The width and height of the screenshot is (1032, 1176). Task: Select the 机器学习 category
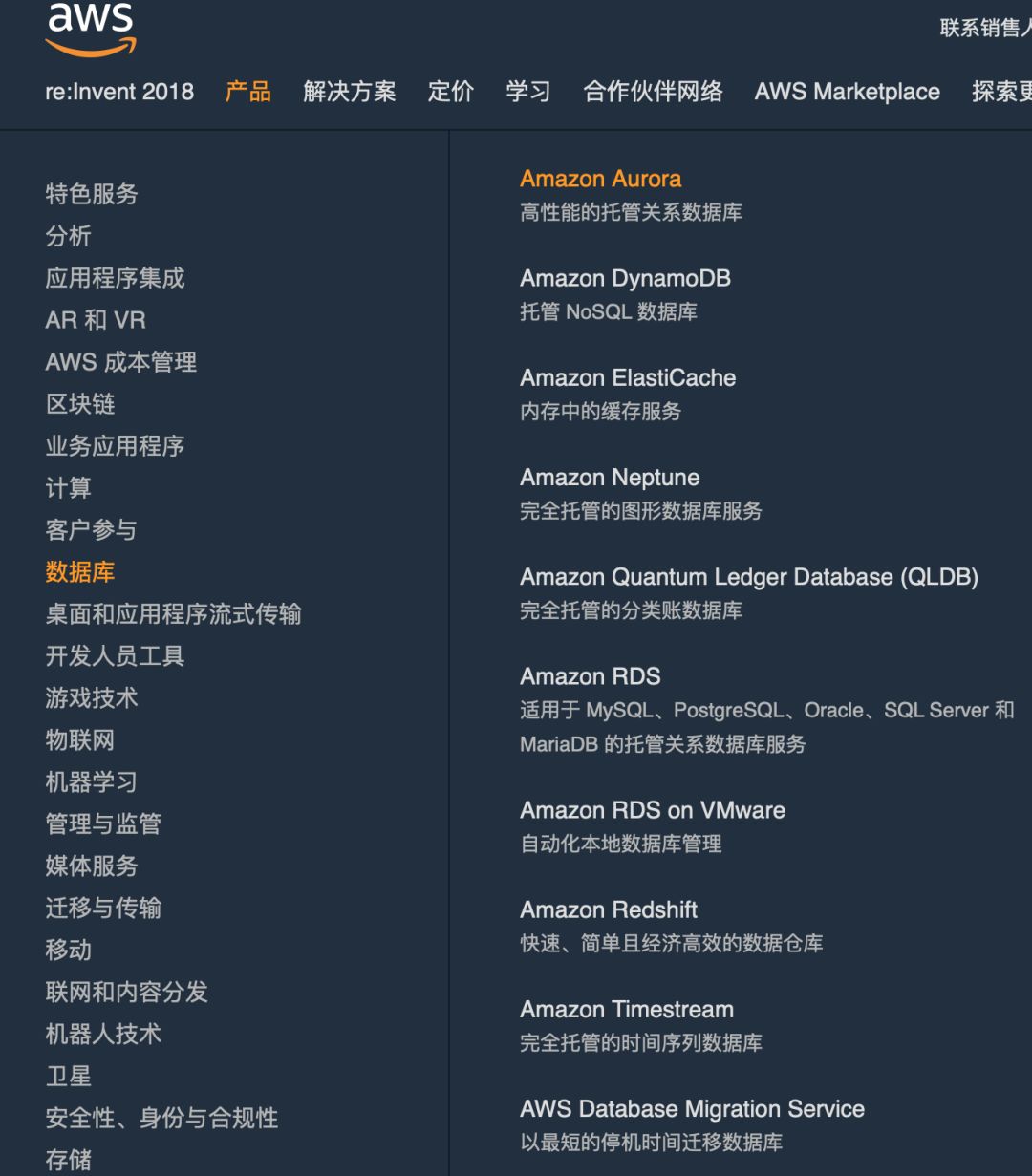(x=92, y=782)
